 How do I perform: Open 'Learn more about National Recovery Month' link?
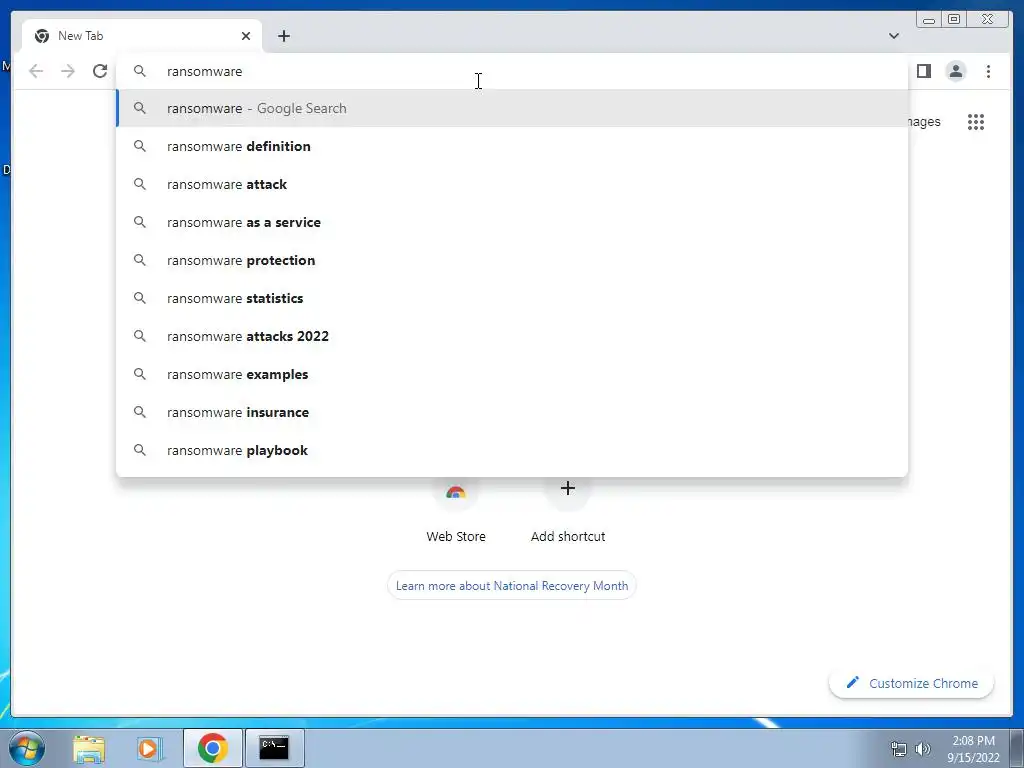[x=512, y=586]
